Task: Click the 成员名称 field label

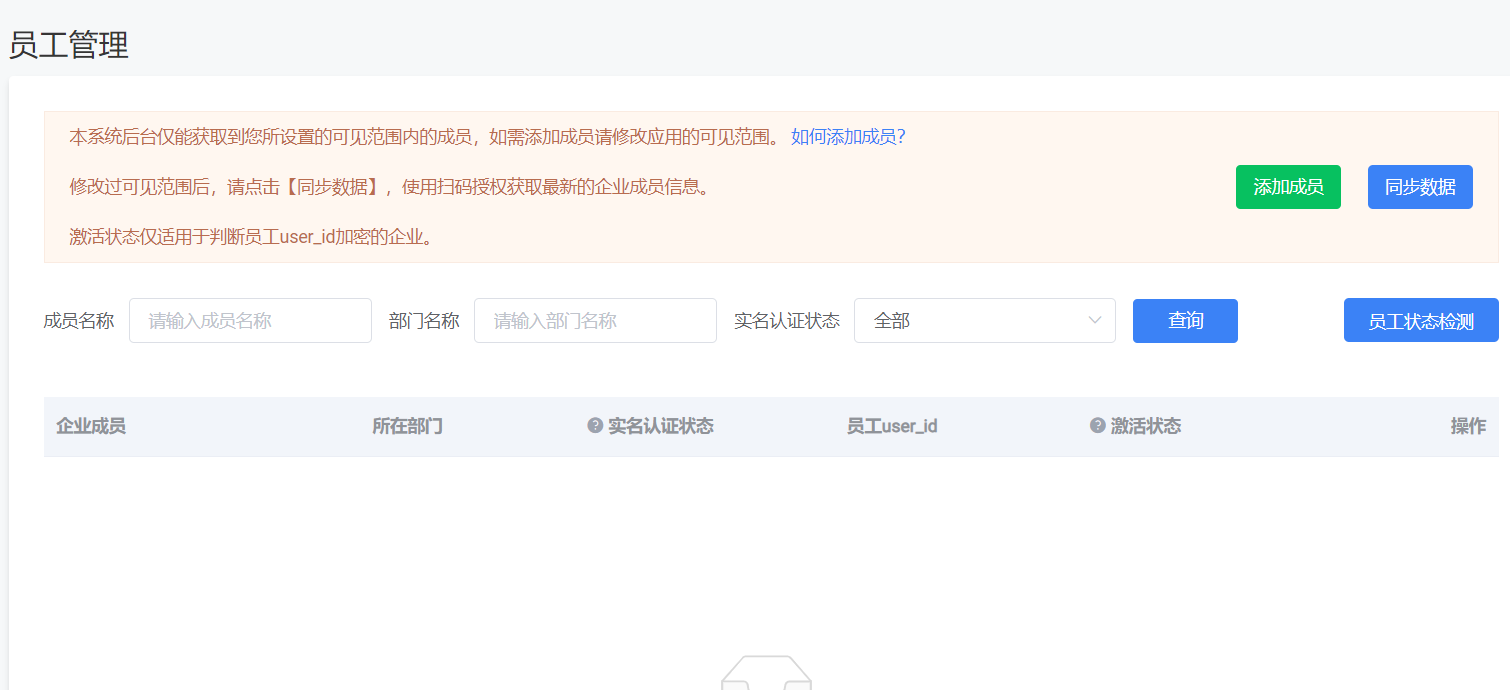Action: click(x=79, y=321)
